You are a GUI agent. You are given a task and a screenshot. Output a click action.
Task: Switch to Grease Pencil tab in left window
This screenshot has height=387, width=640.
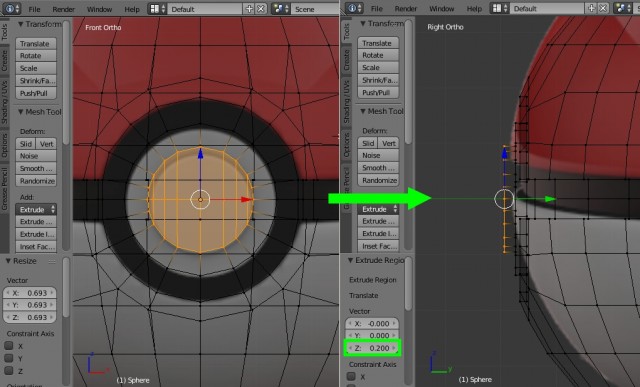(x=4, y=189)
